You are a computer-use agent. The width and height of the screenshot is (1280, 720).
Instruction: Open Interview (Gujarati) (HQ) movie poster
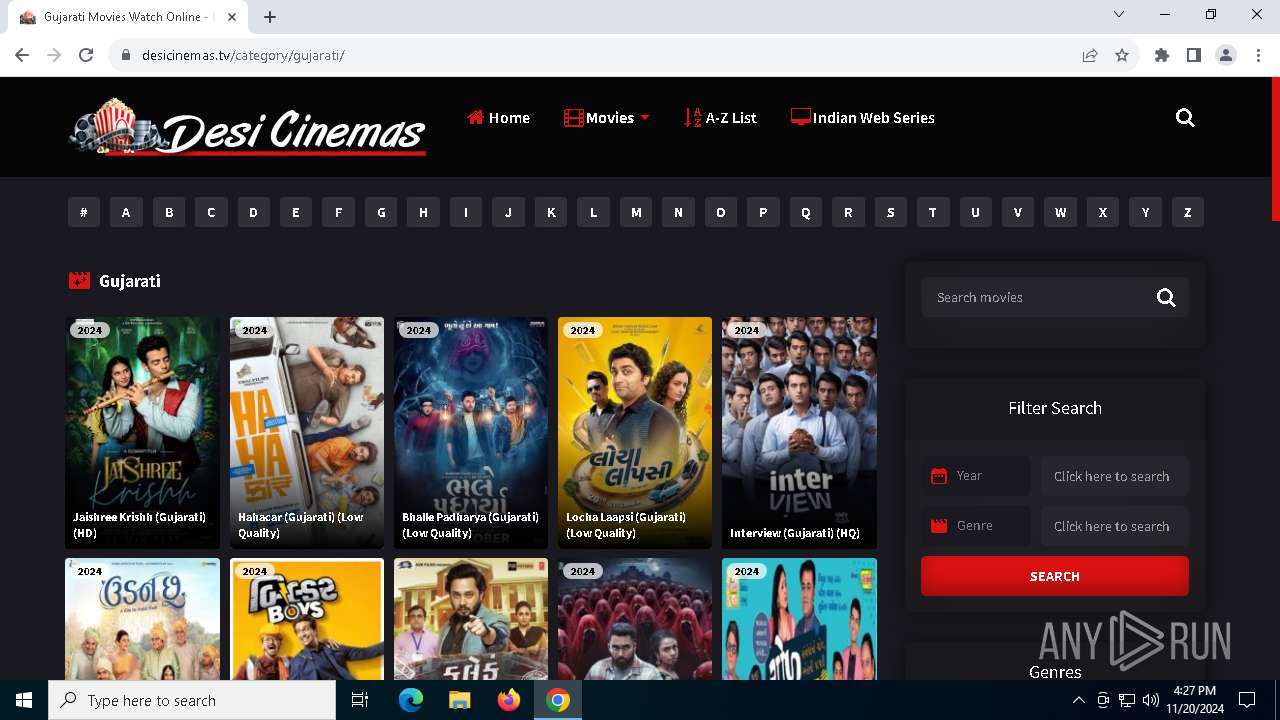[799, 433]
